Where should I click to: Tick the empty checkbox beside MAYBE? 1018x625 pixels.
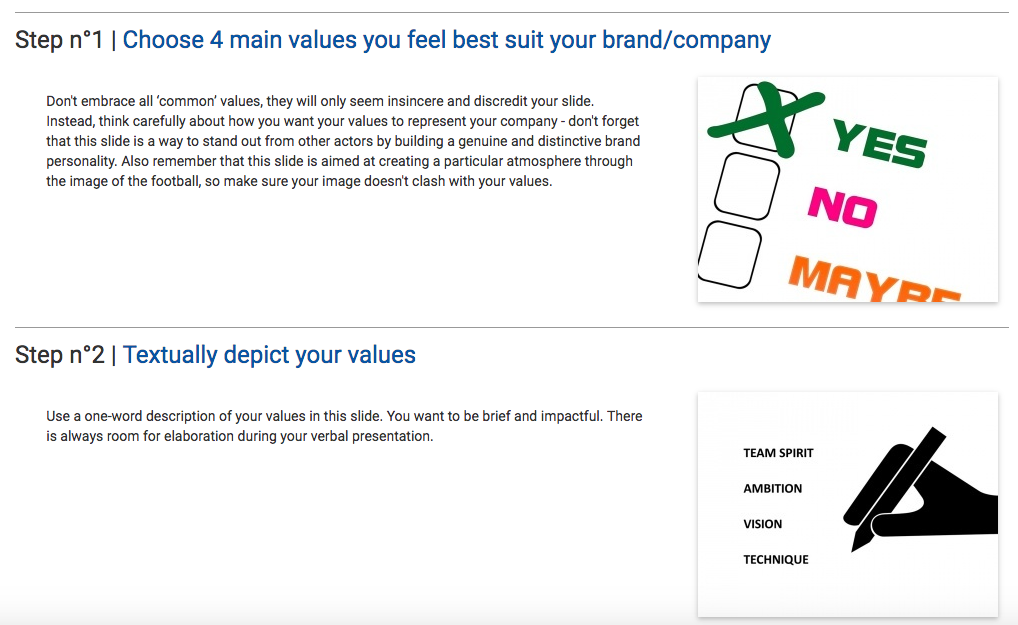click(x=730, y=254)
